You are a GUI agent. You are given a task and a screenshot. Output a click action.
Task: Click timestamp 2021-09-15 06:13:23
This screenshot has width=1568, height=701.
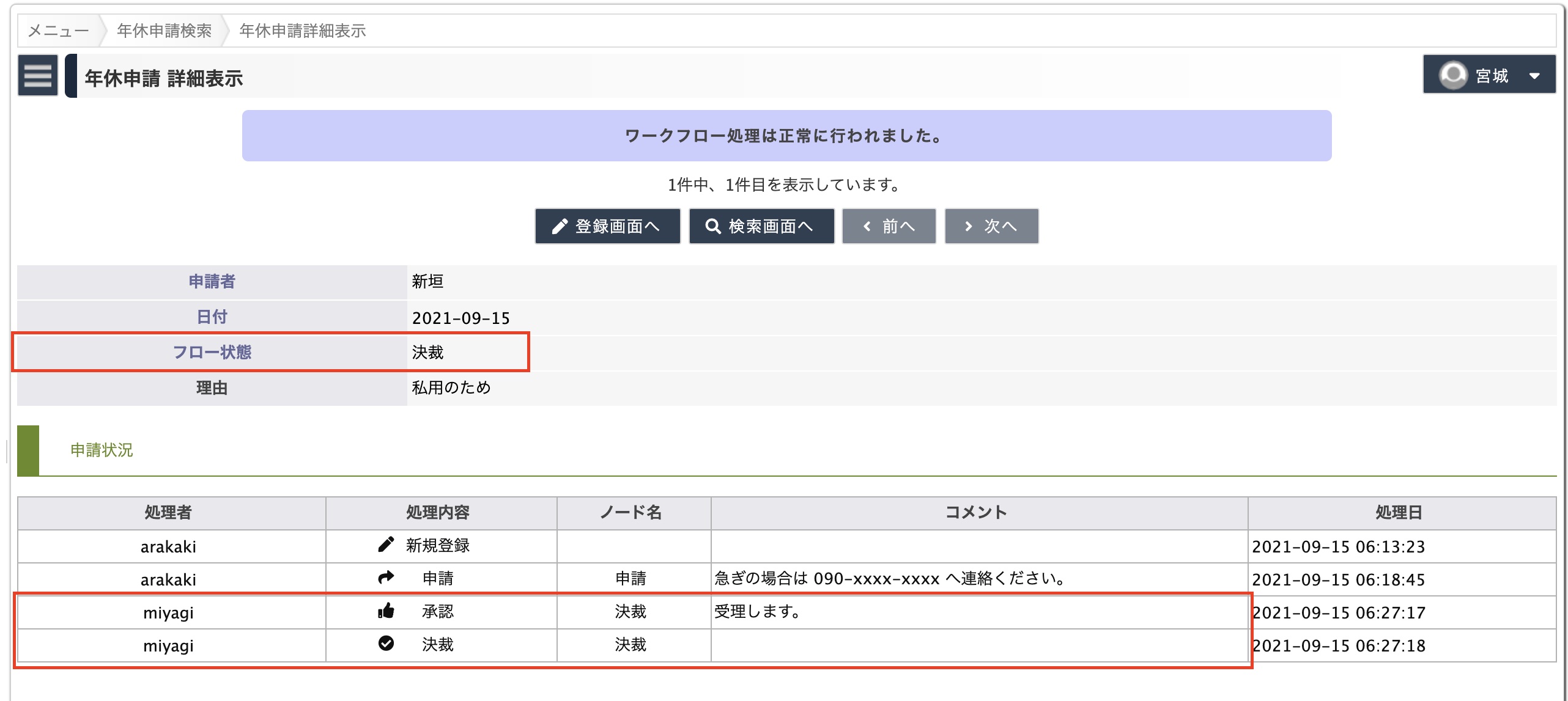click(1339, 546)
